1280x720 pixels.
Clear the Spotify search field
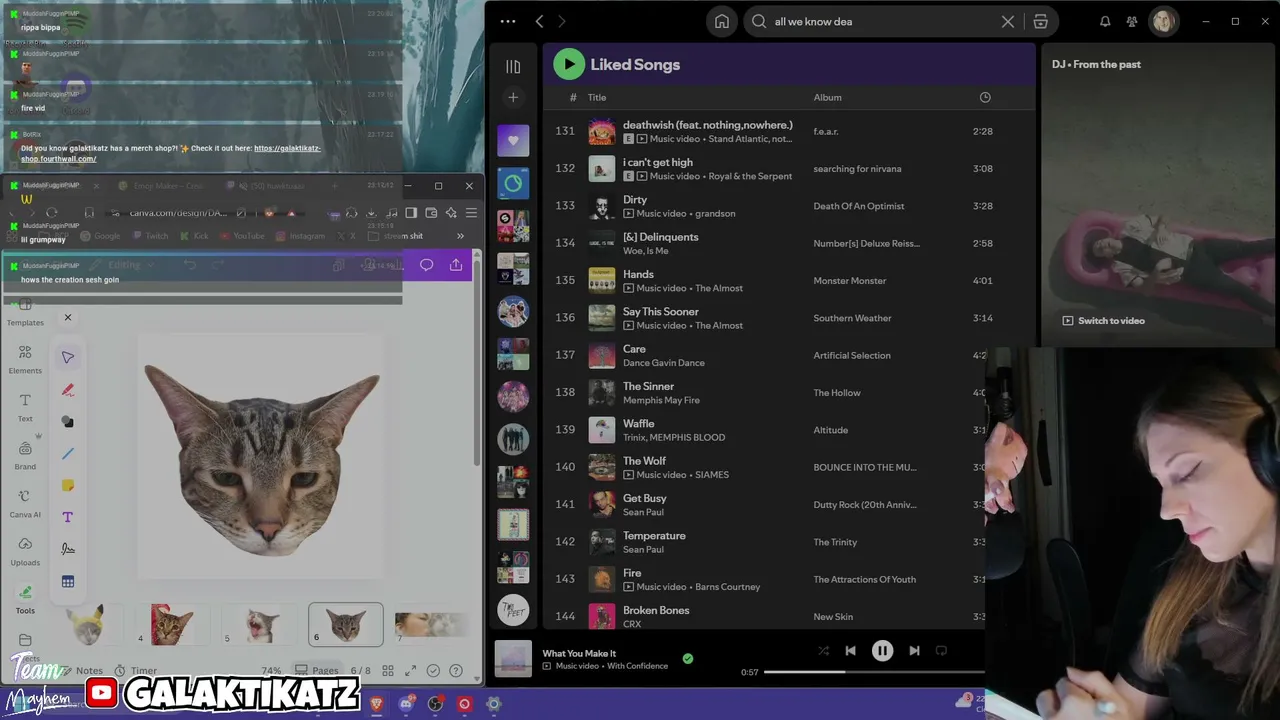point(1008,21)
